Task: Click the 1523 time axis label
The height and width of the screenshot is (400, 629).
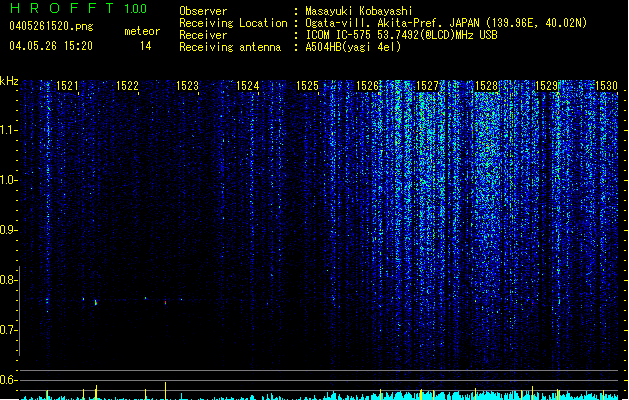Action: (x=187, y=86)
